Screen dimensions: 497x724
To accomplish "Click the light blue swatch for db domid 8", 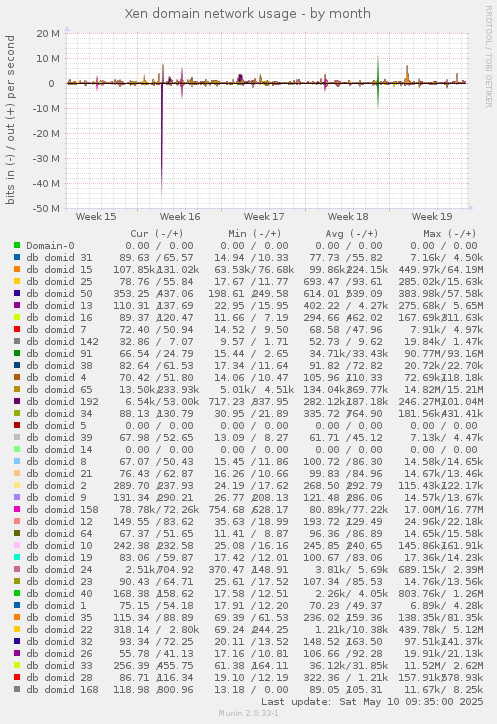I will point(17,462).
